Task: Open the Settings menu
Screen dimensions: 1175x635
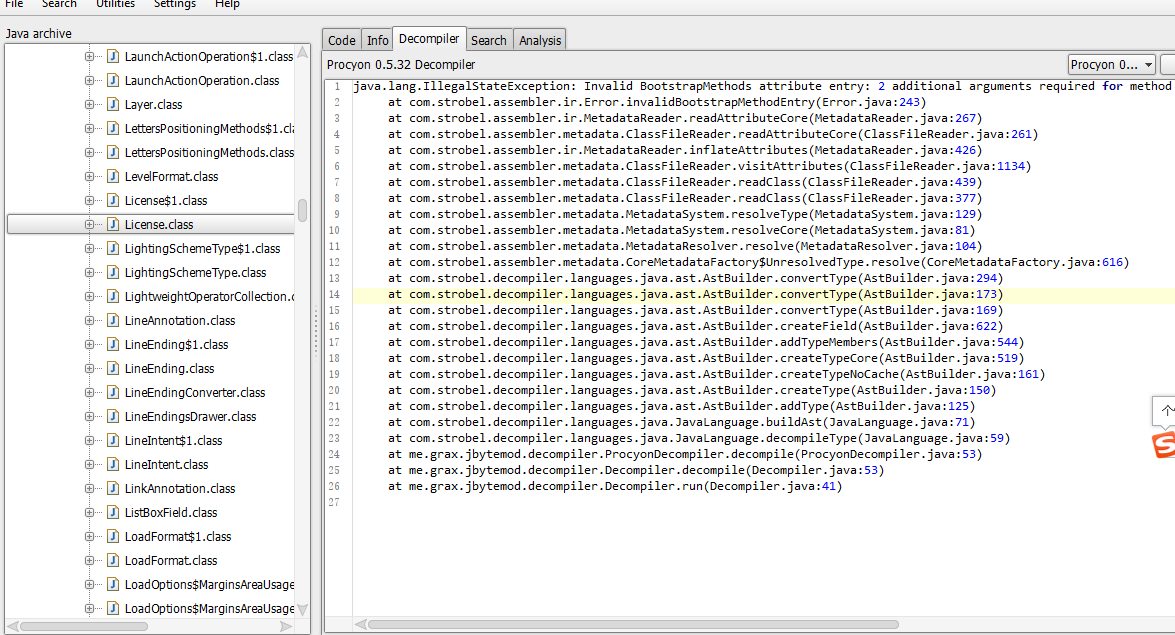Action: point(175,4)
